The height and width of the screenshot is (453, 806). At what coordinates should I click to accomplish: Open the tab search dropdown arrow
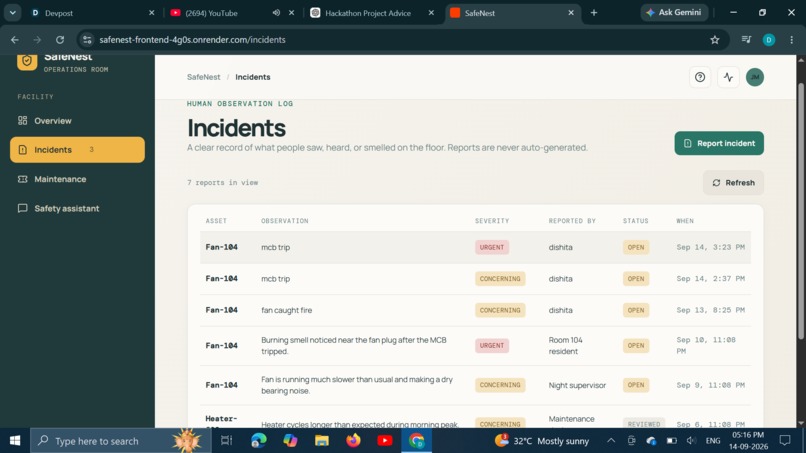[x=12, y=13]
